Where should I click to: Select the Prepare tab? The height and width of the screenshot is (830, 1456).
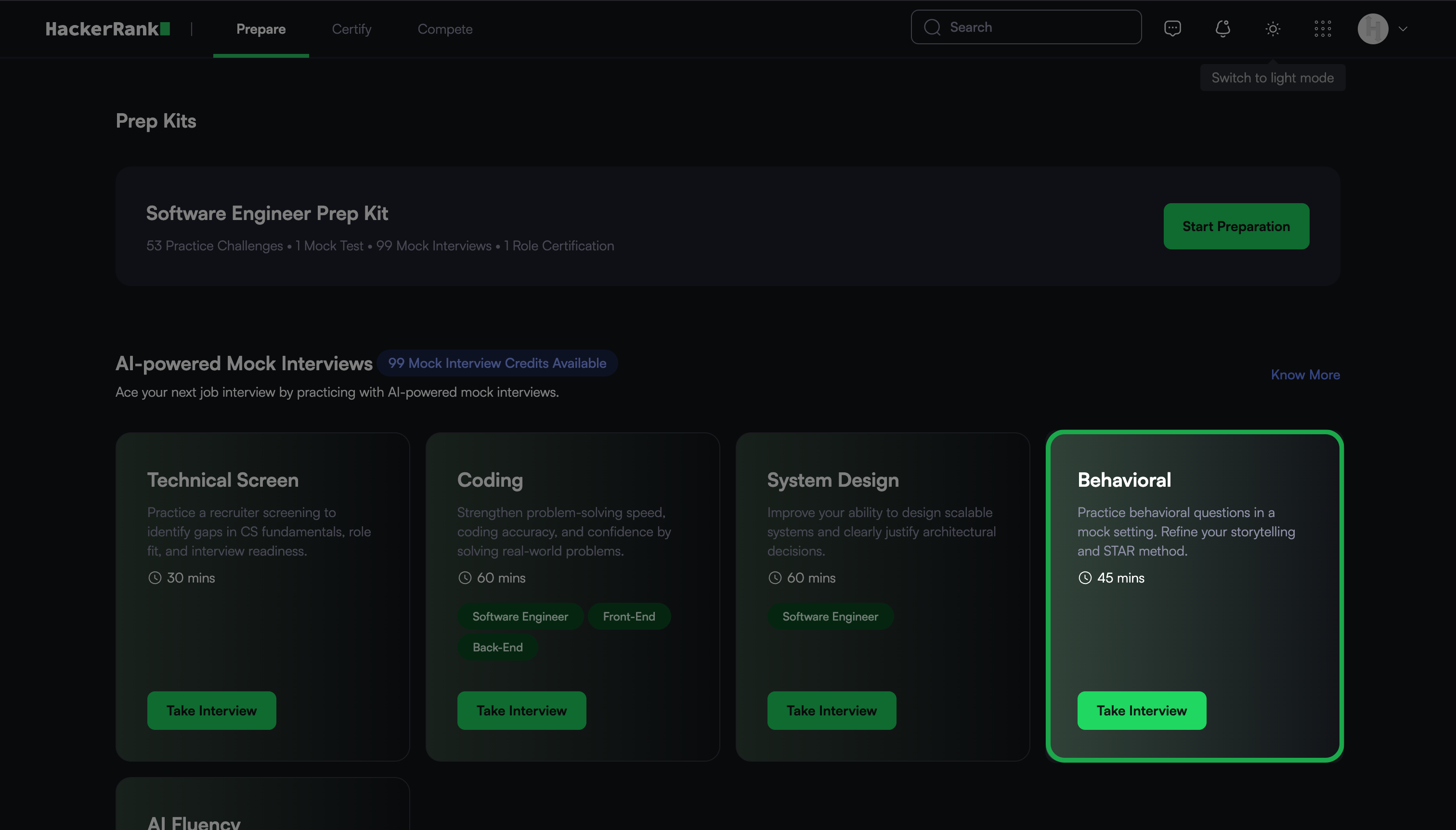(x=260, y=29)
